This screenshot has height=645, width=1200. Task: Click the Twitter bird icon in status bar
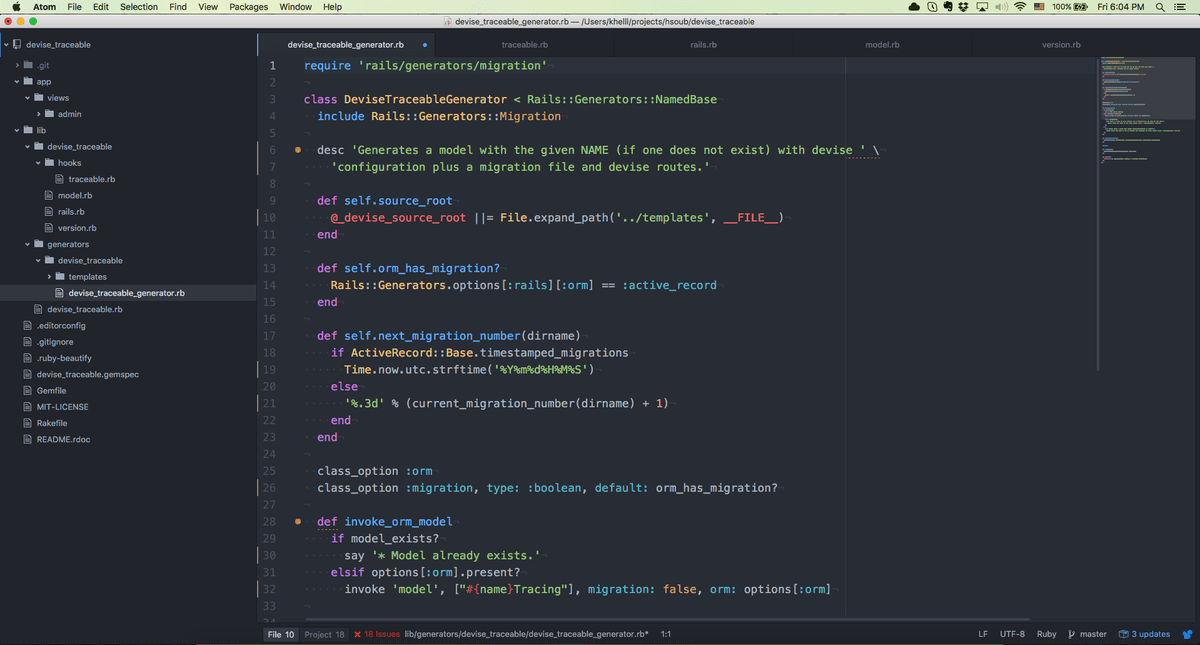(x=1188, y=634)
